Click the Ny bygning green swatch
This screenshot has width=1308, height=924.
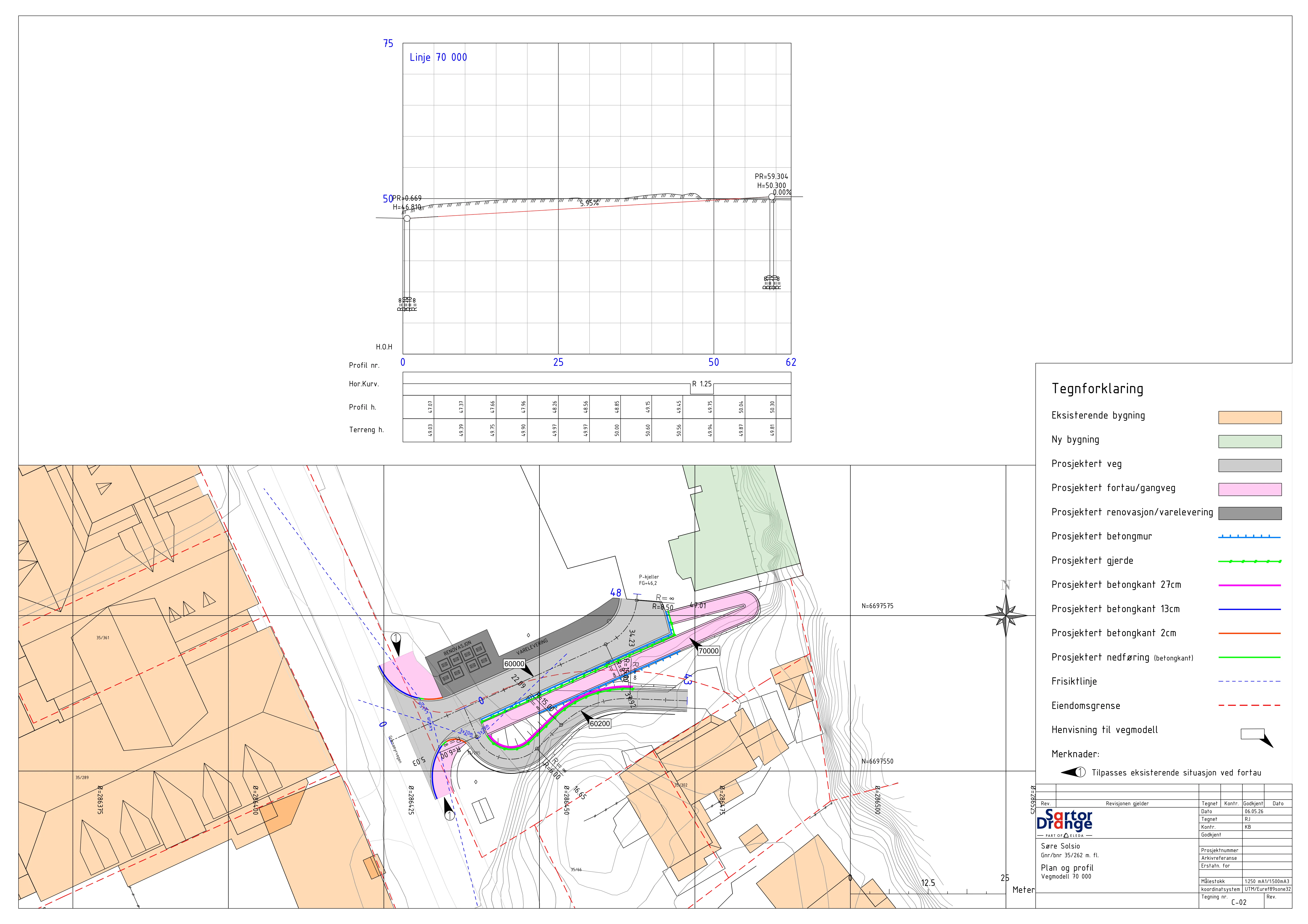(1250, 441)
